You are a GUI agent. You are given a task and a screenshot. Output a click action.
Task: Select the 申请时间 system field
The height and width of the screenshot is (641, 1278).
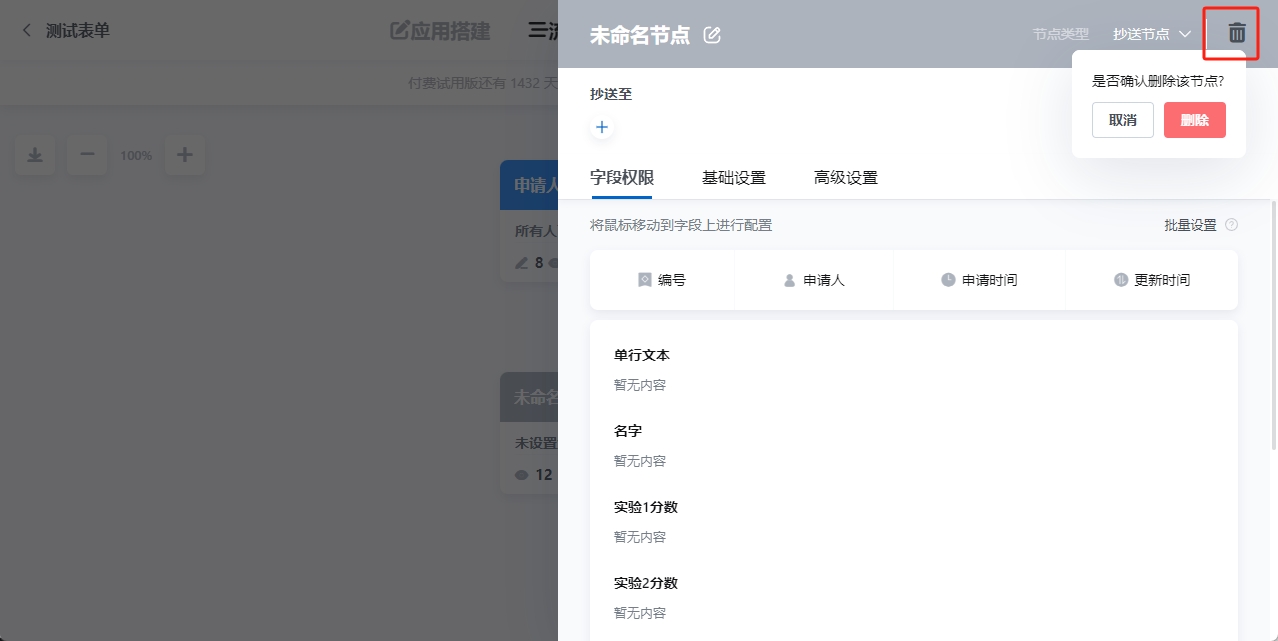979,280
